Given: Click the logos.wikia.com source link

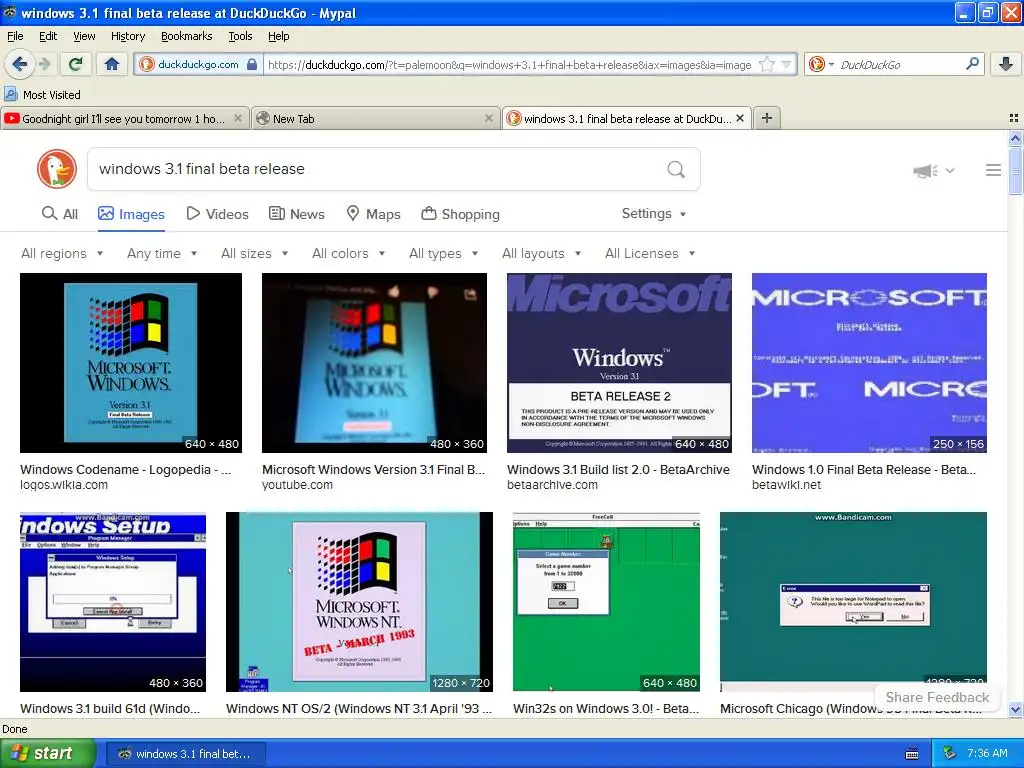Looking at the screenshot, I should (64, 485).
